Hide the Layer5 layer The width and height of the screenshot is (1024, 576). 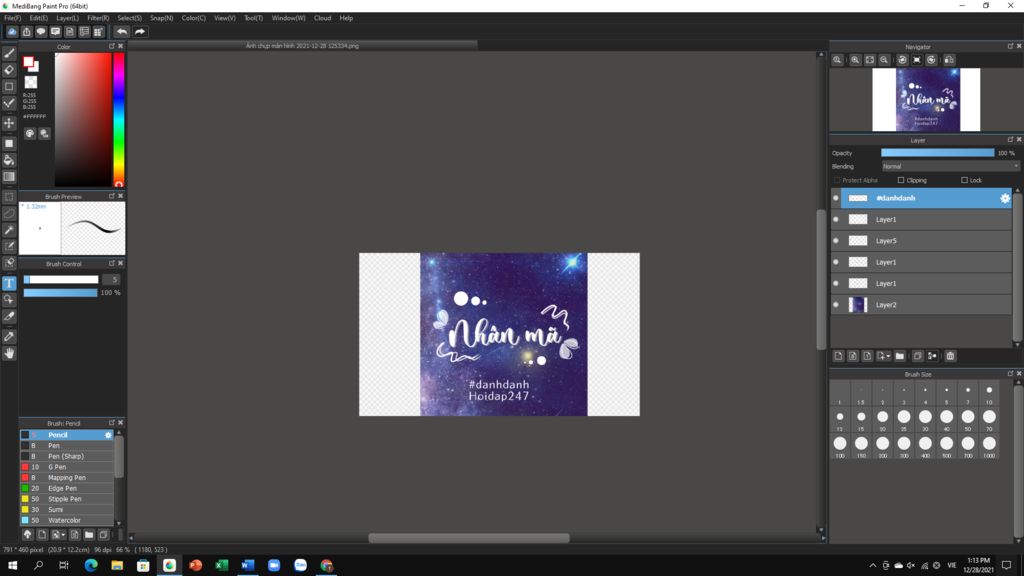pos(836,240)
